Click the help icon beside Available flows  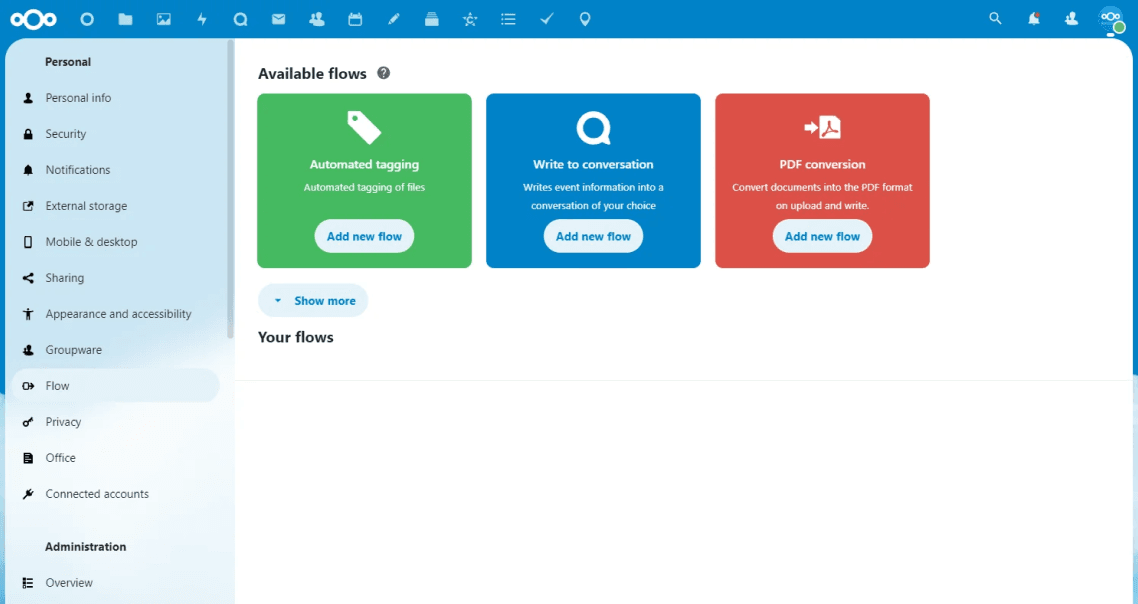coord(383,73)
